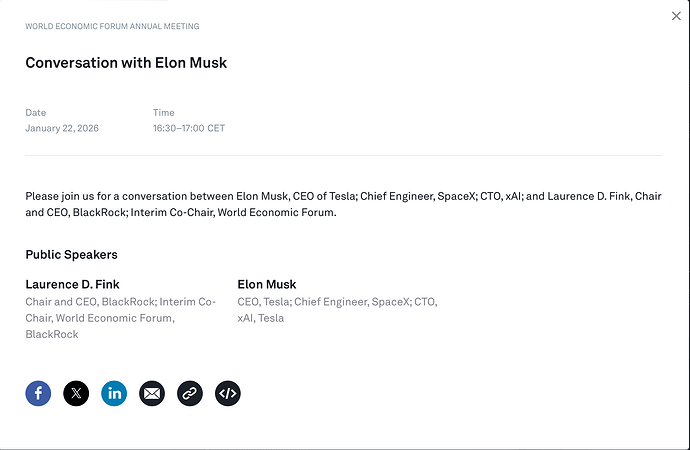Share the session via email icon
The image size is (690, 450).
pos(152,393)
